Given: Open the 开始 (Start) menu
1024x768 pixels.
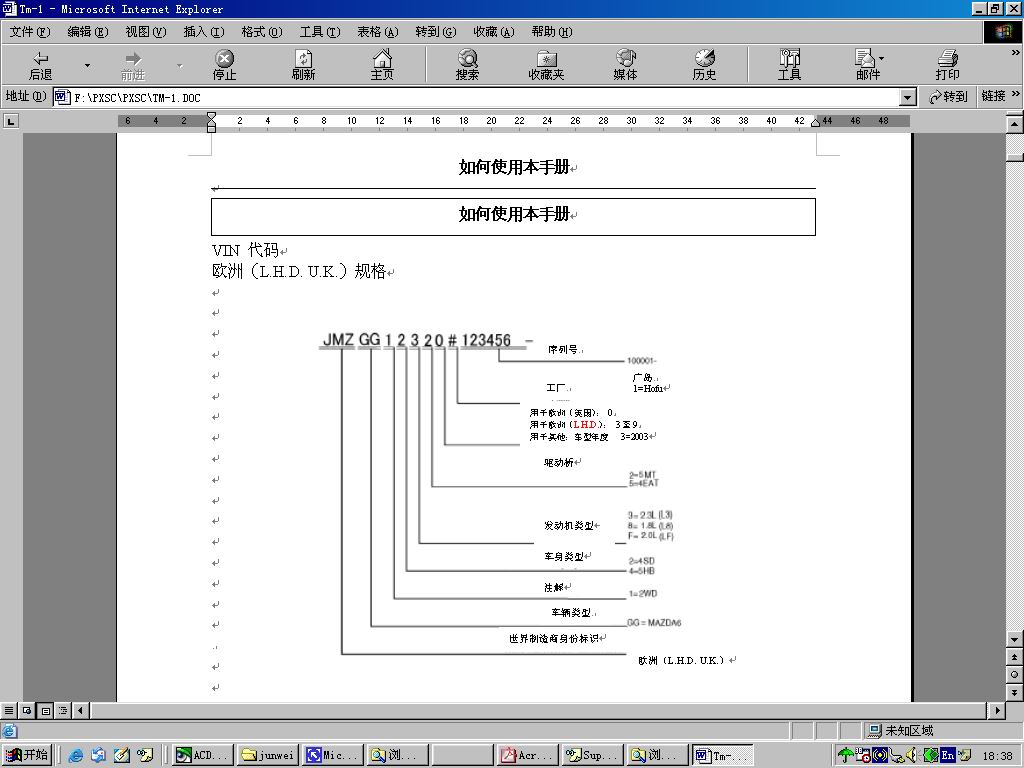Looking at the screenshot, I should point(28,755).
